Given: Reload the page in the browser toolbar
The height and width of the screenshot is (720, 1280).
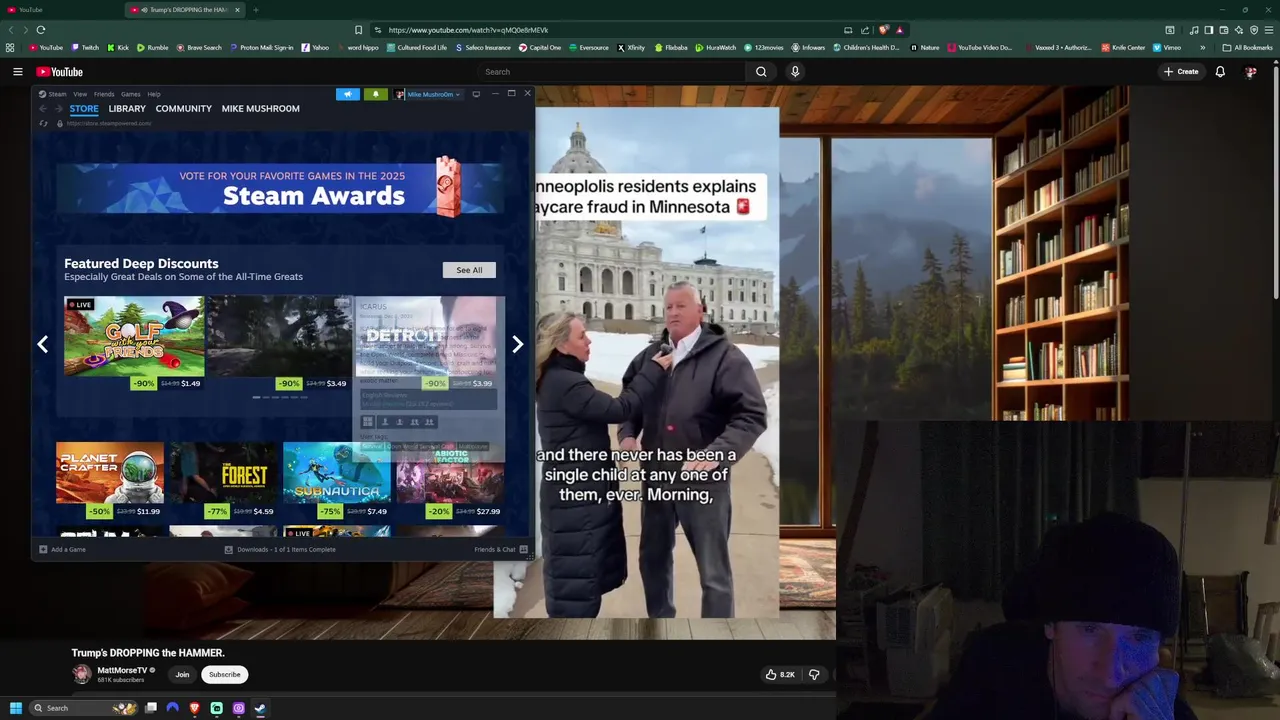Looking at the screenshot, I should (41, 30).
